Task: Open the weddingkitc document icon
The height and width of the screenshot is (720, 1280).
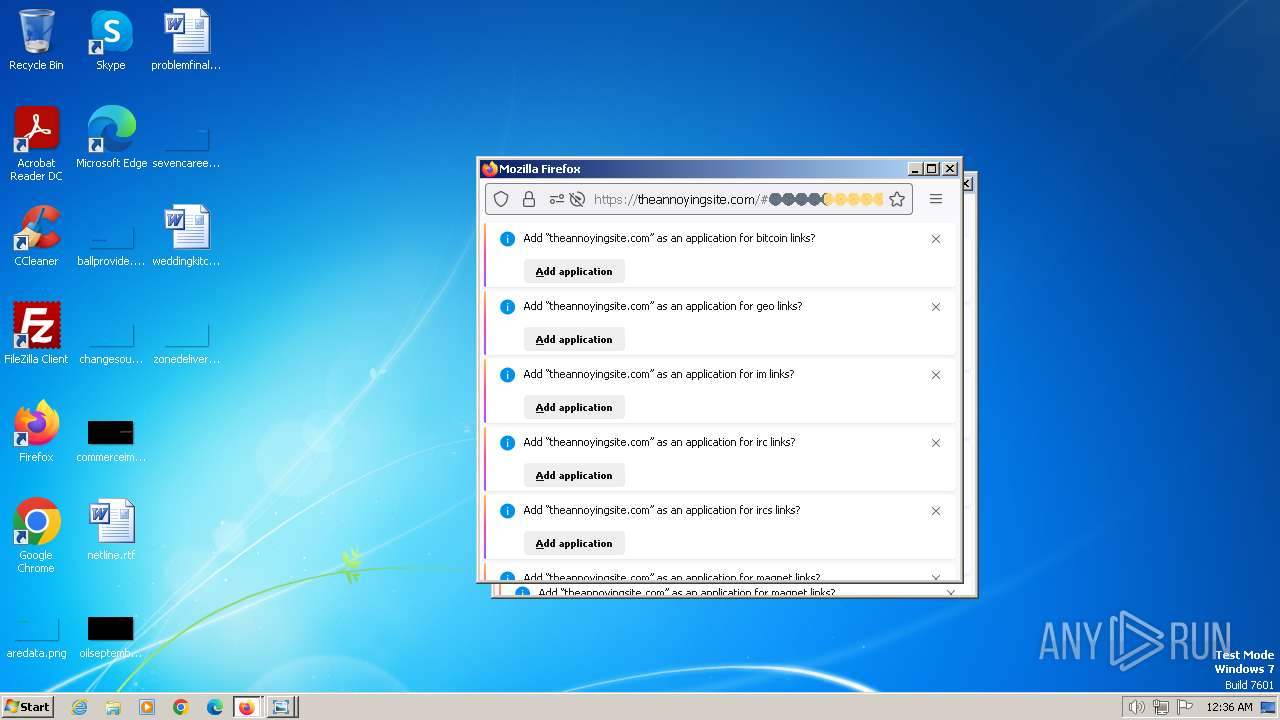Action: point(186,236)
